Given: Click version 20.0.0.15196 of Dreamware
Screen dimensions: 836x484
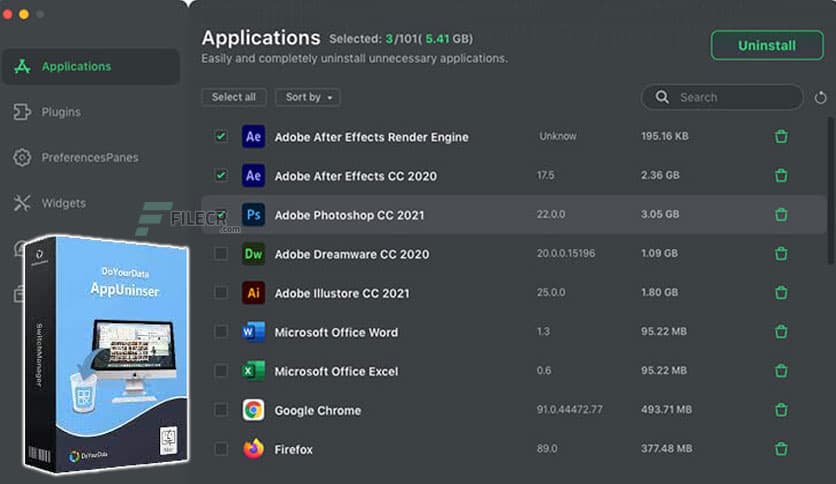Looking at the screenshot, I should point(566,253).
